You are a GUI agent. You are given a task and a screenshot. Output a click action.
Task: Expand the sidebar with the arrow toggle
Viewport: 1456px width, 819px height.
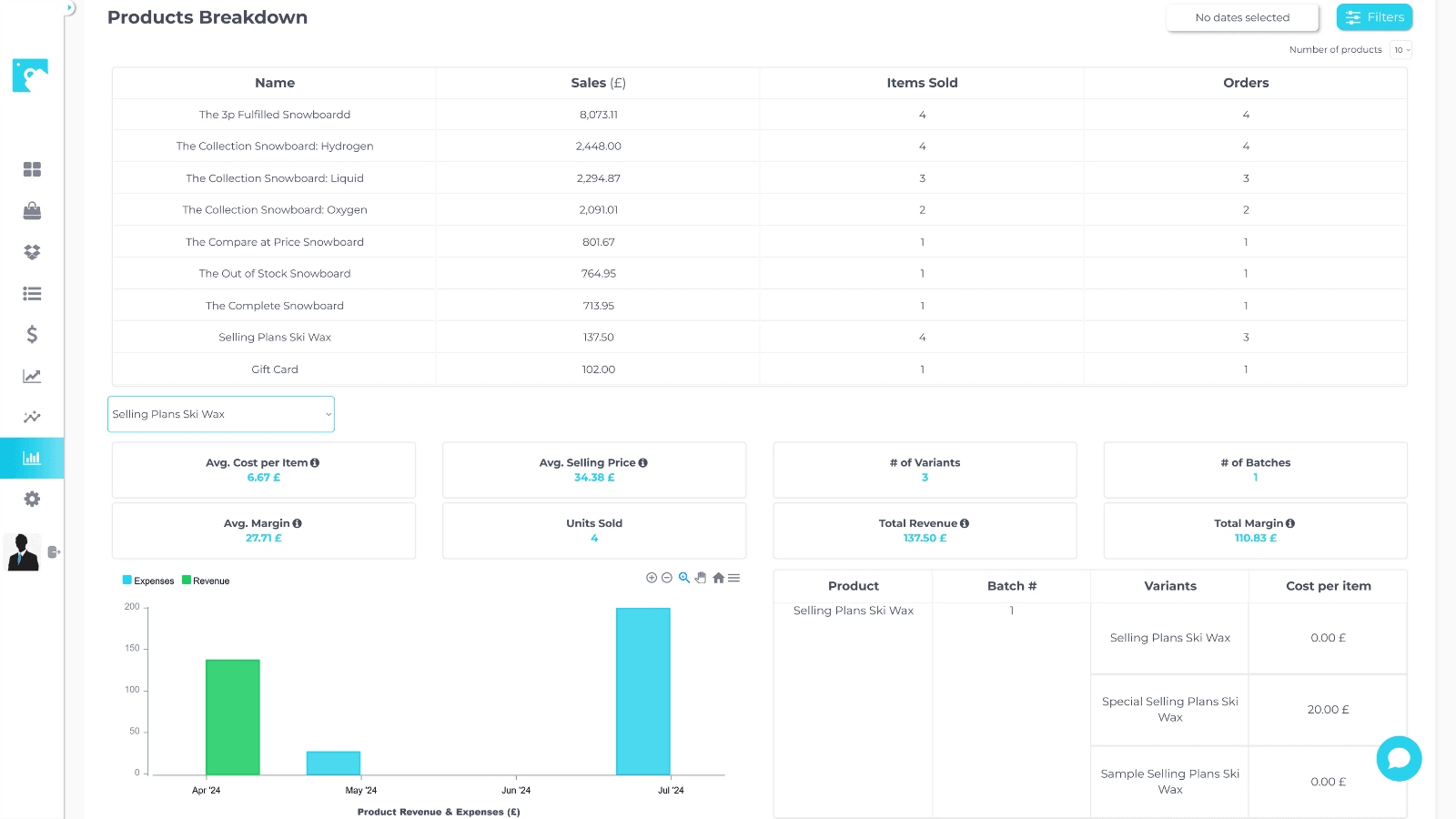pos(69,8)
